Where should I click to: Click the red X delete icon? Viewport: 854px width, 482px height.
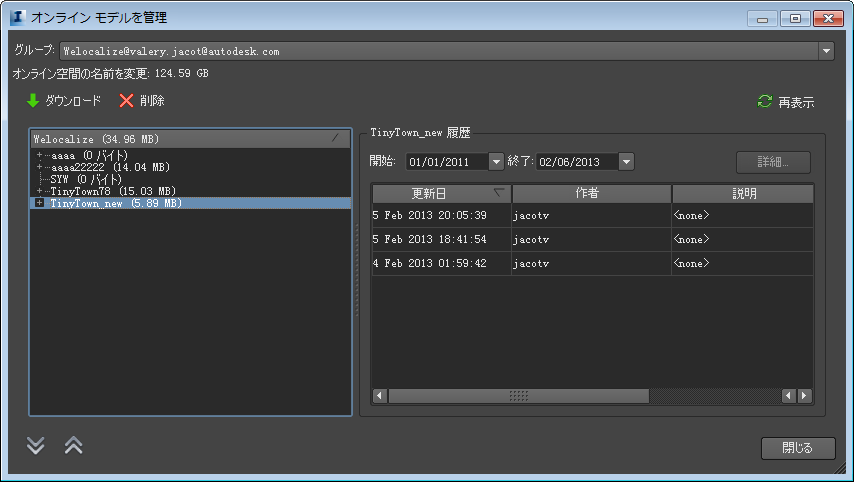126,101
